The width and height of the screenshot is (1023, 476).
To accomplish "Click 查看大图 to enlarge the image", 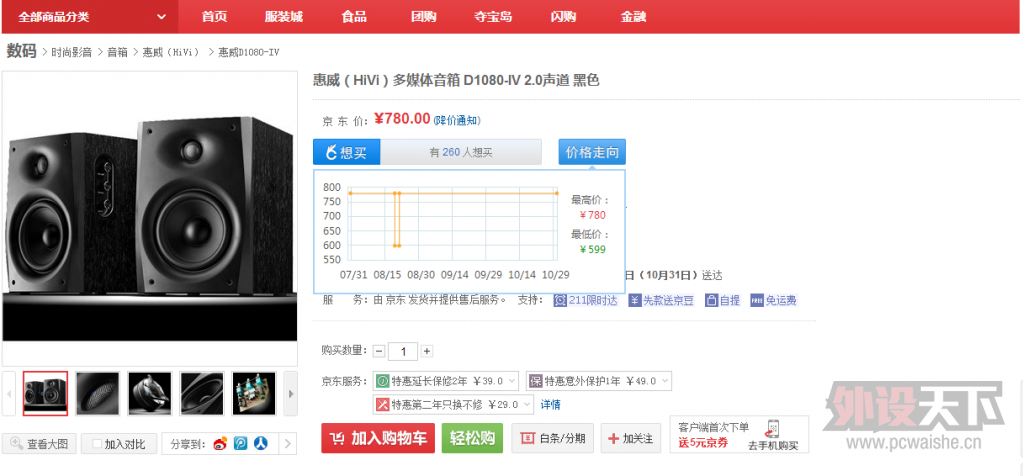I will [39, 444].
